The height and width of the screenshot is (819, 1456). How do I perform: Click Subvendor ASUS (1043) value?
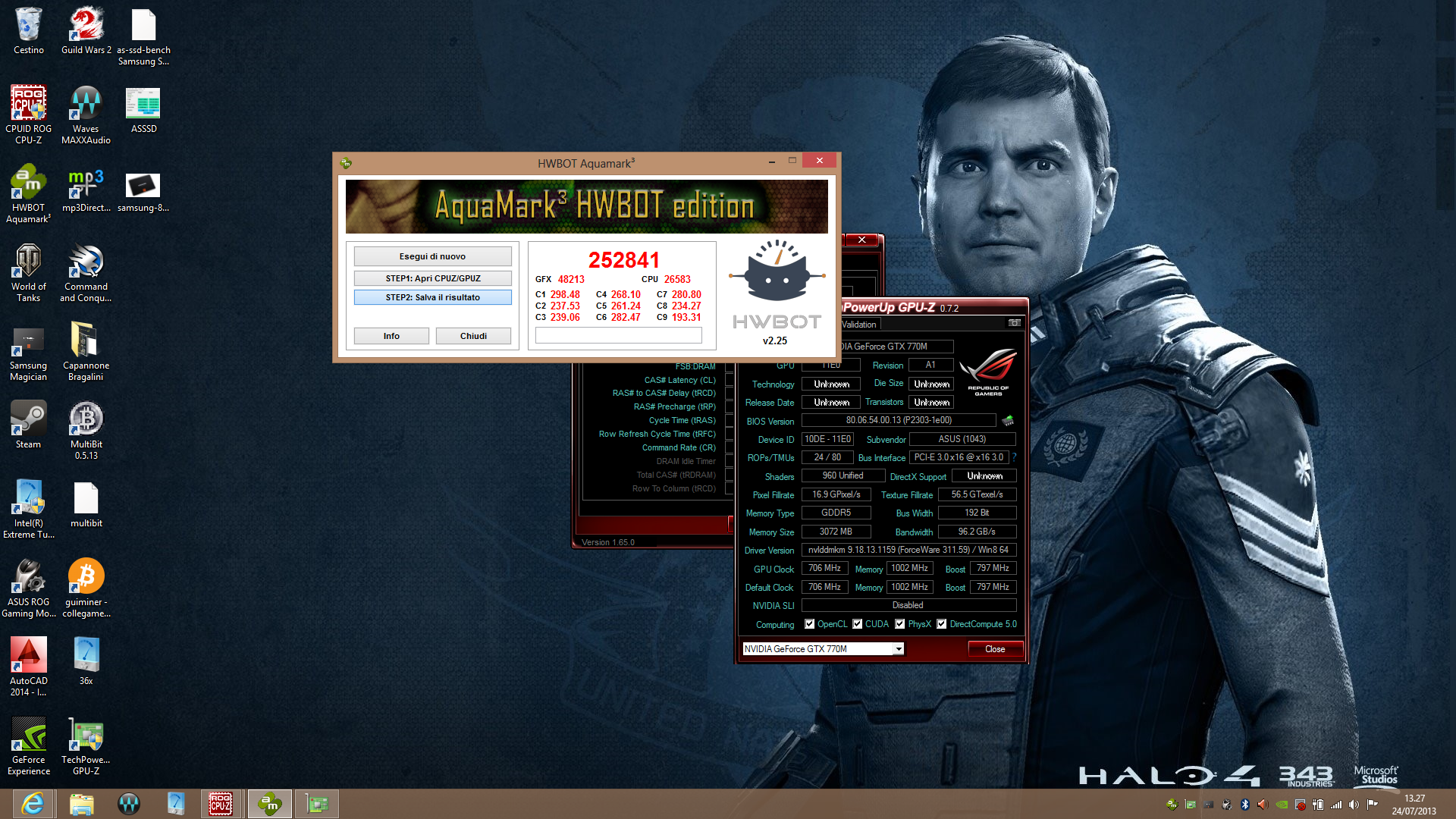point(962,439)
